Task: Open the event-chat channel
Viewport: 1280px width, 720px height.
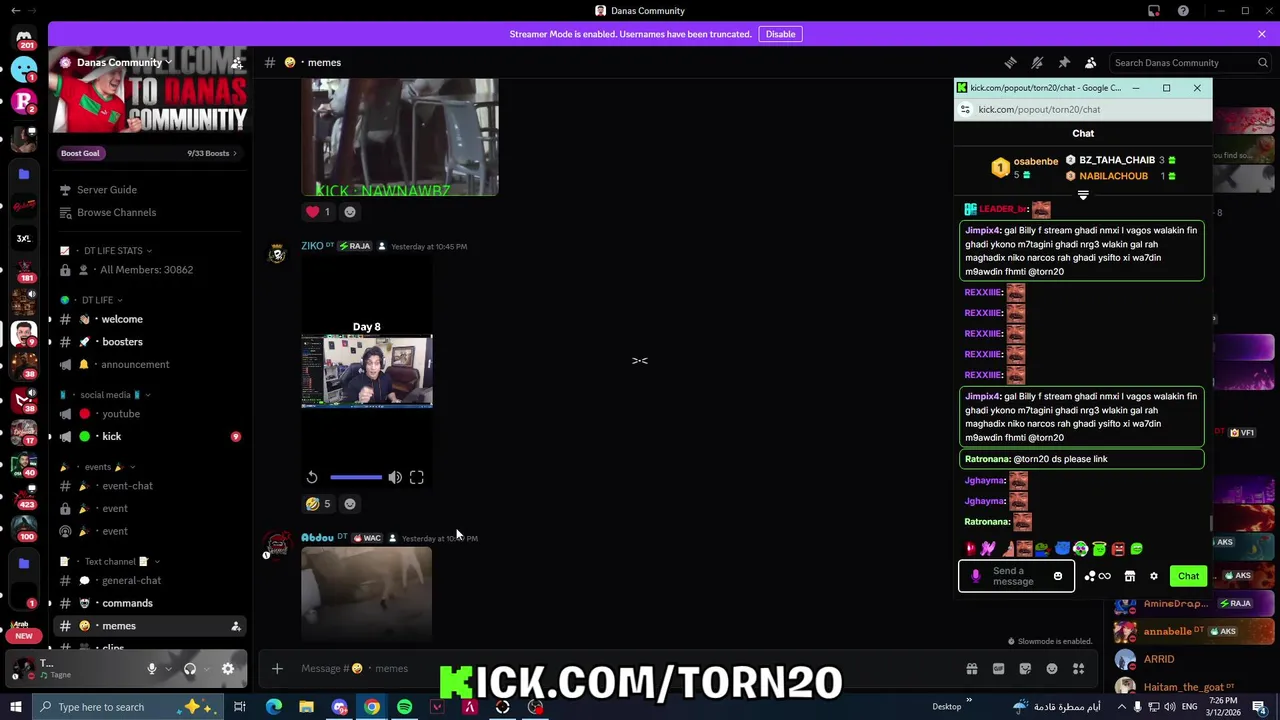Action: [127, 486]
